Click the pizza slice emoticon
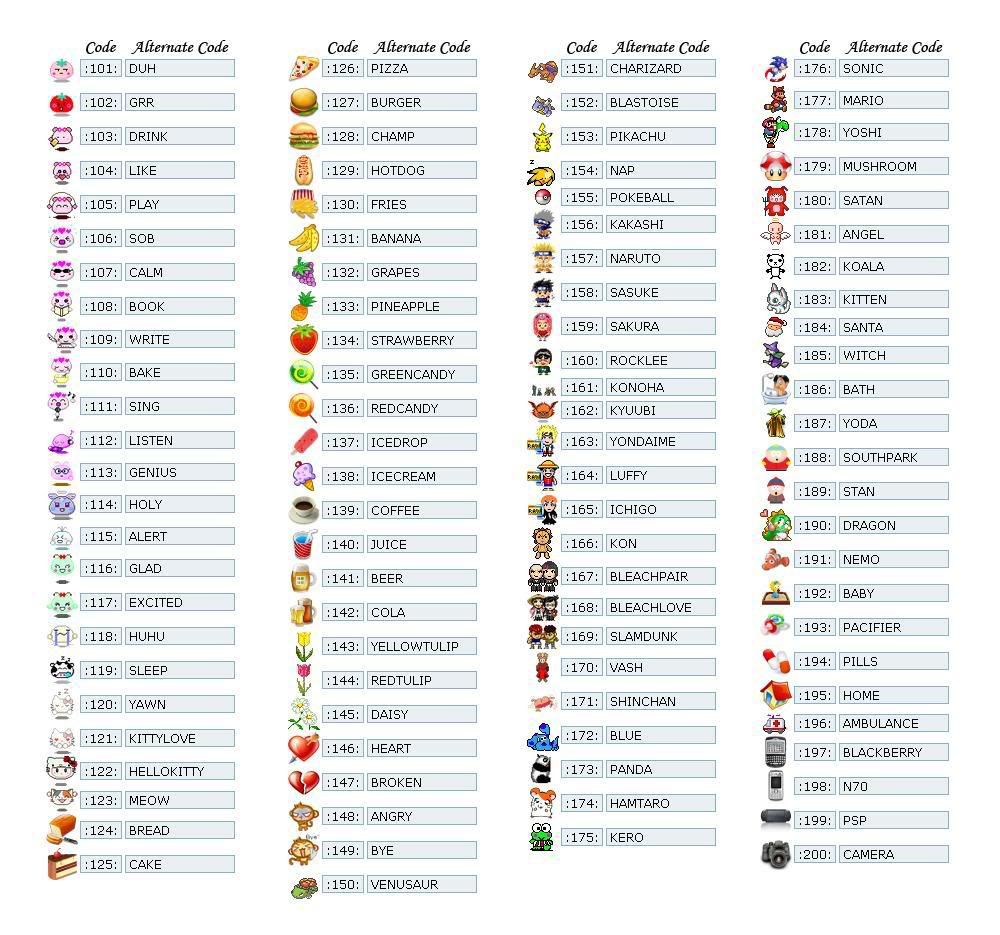Screen dimensions: 1000x935 pos(304,69)
